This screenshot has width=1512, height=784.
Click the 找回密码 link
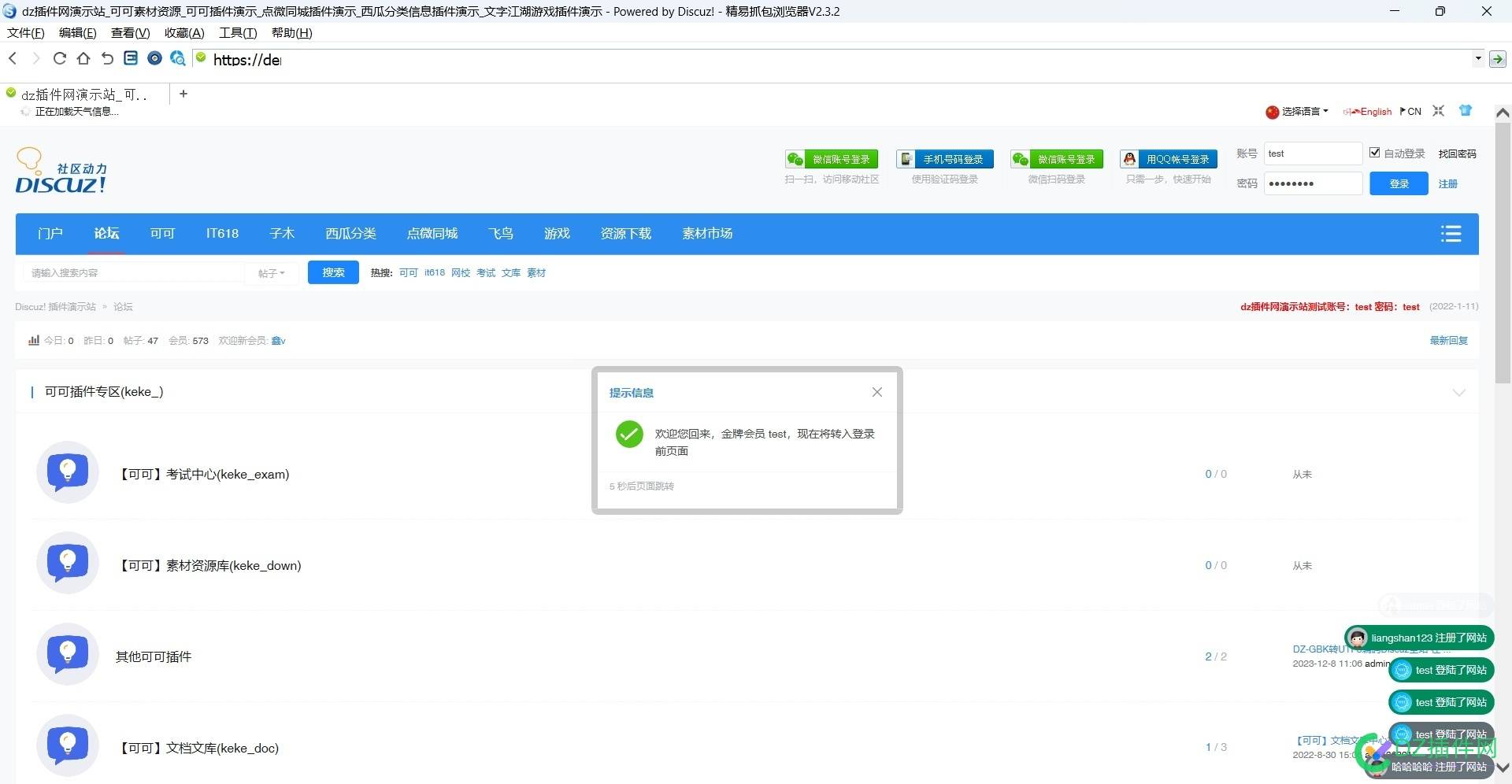pos(1457,153)
